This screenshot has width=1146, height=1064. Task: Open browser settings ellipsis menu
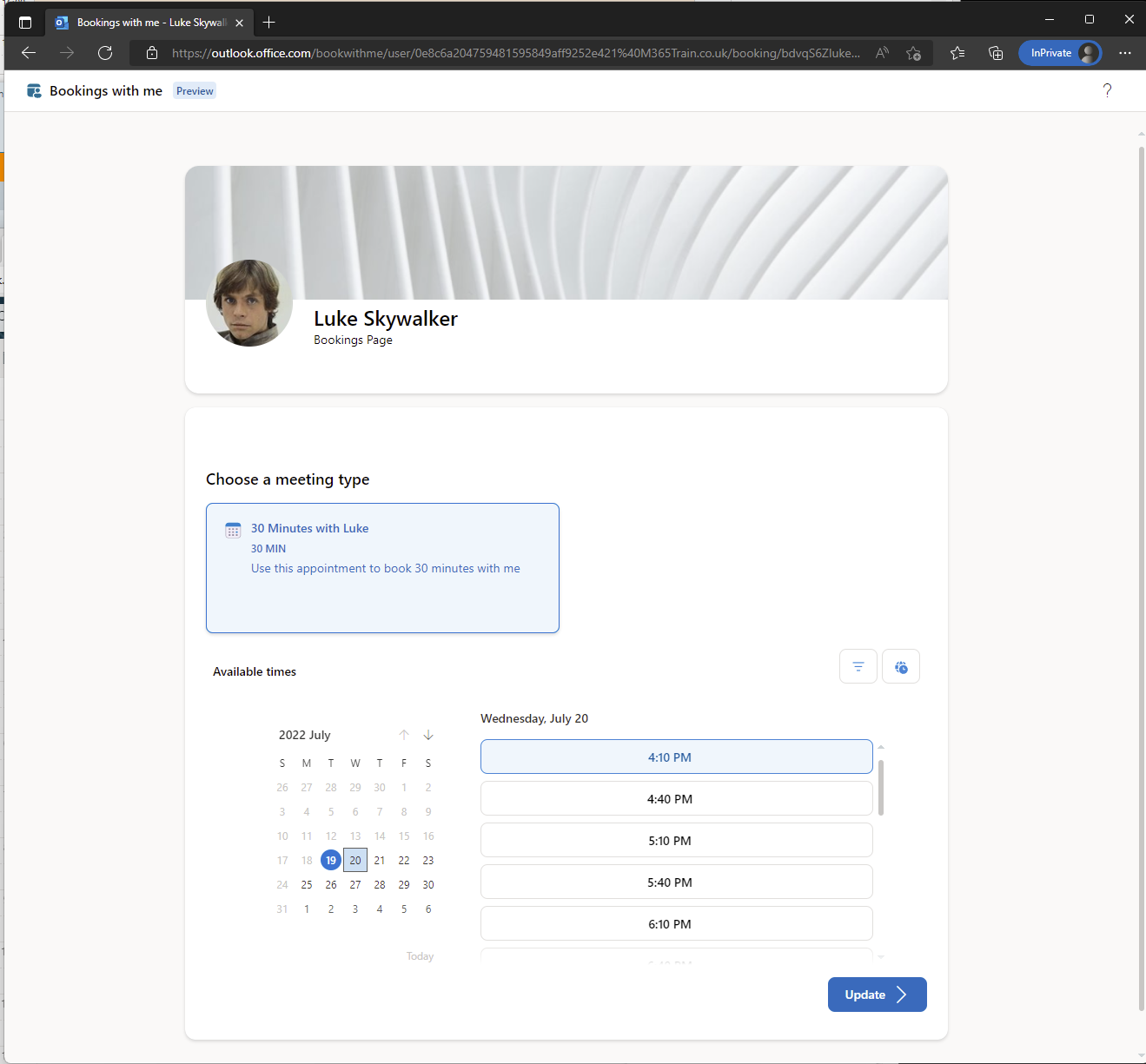point(1125,53)
